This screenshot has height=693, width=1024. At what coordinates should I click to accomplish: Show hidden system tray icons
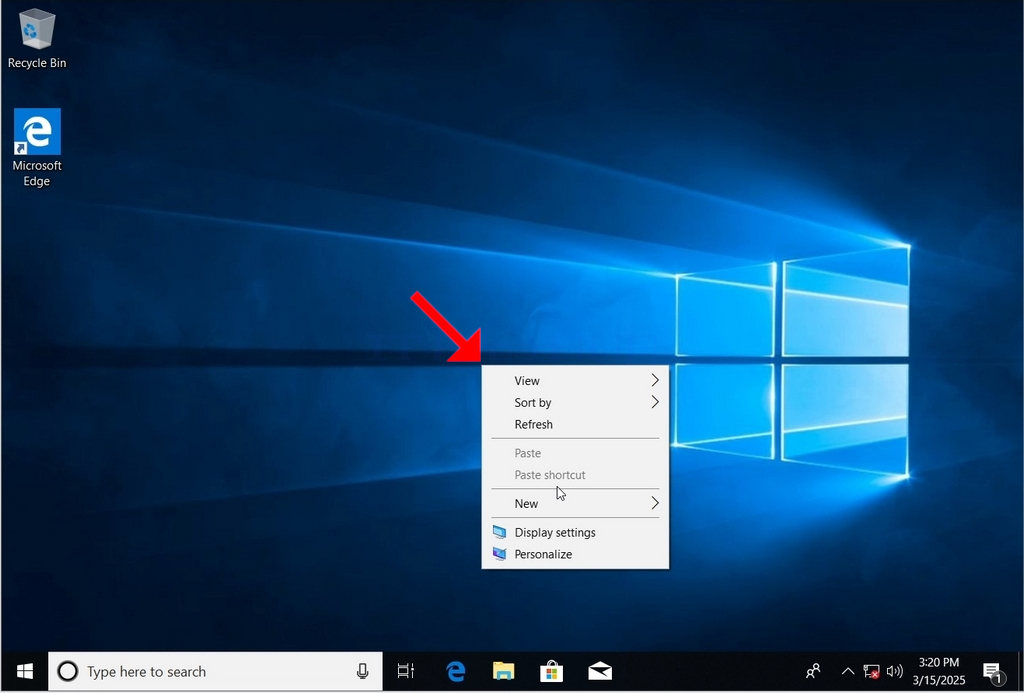(x=848, y=671)
